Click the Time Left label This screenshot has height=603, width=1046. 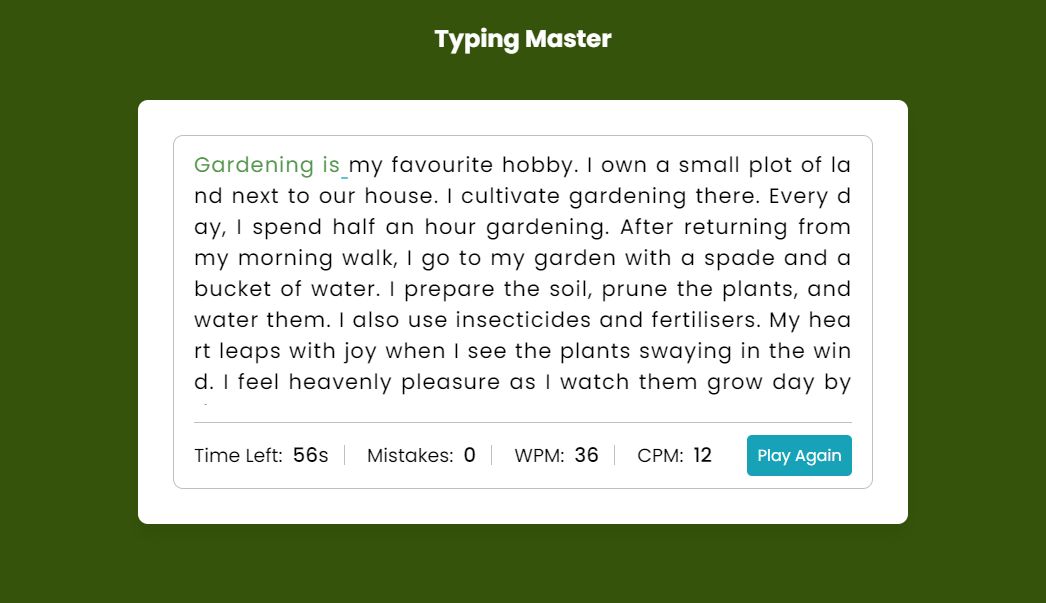(238, 456)
